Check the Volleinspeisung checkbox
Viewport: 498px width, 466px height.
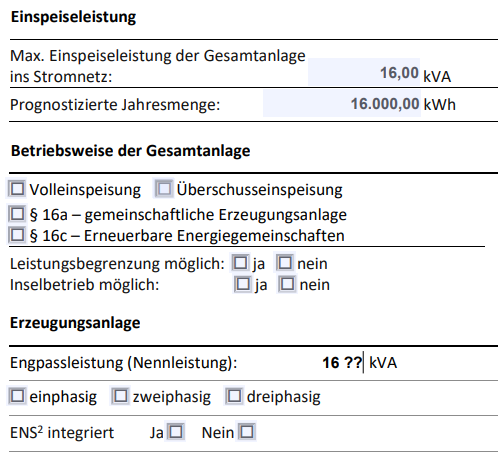17,189
